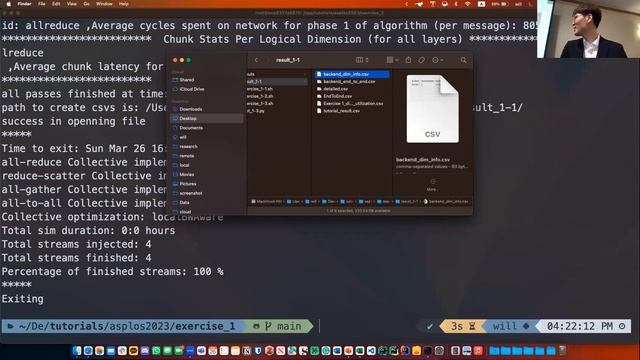
Task: Open Pictures in Finder sidebar
Action: pyautogui.click(x=188, y=184)
